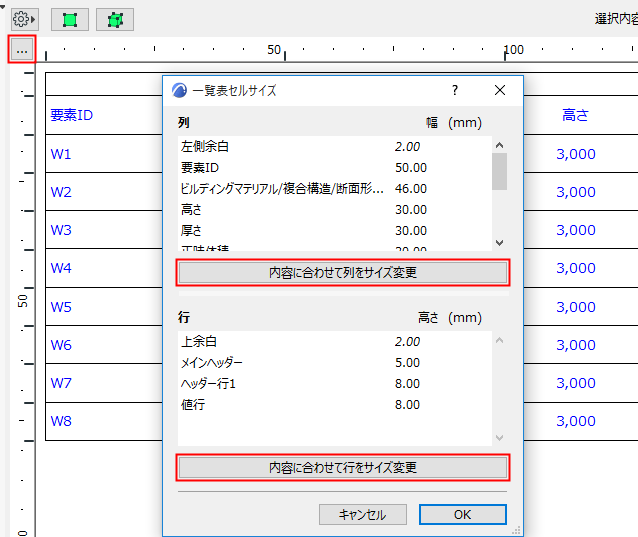Click the 50 mark on horizontal ruler
Image resolution: width=638 pixels, height=537 pixels.
pos(274,50)
